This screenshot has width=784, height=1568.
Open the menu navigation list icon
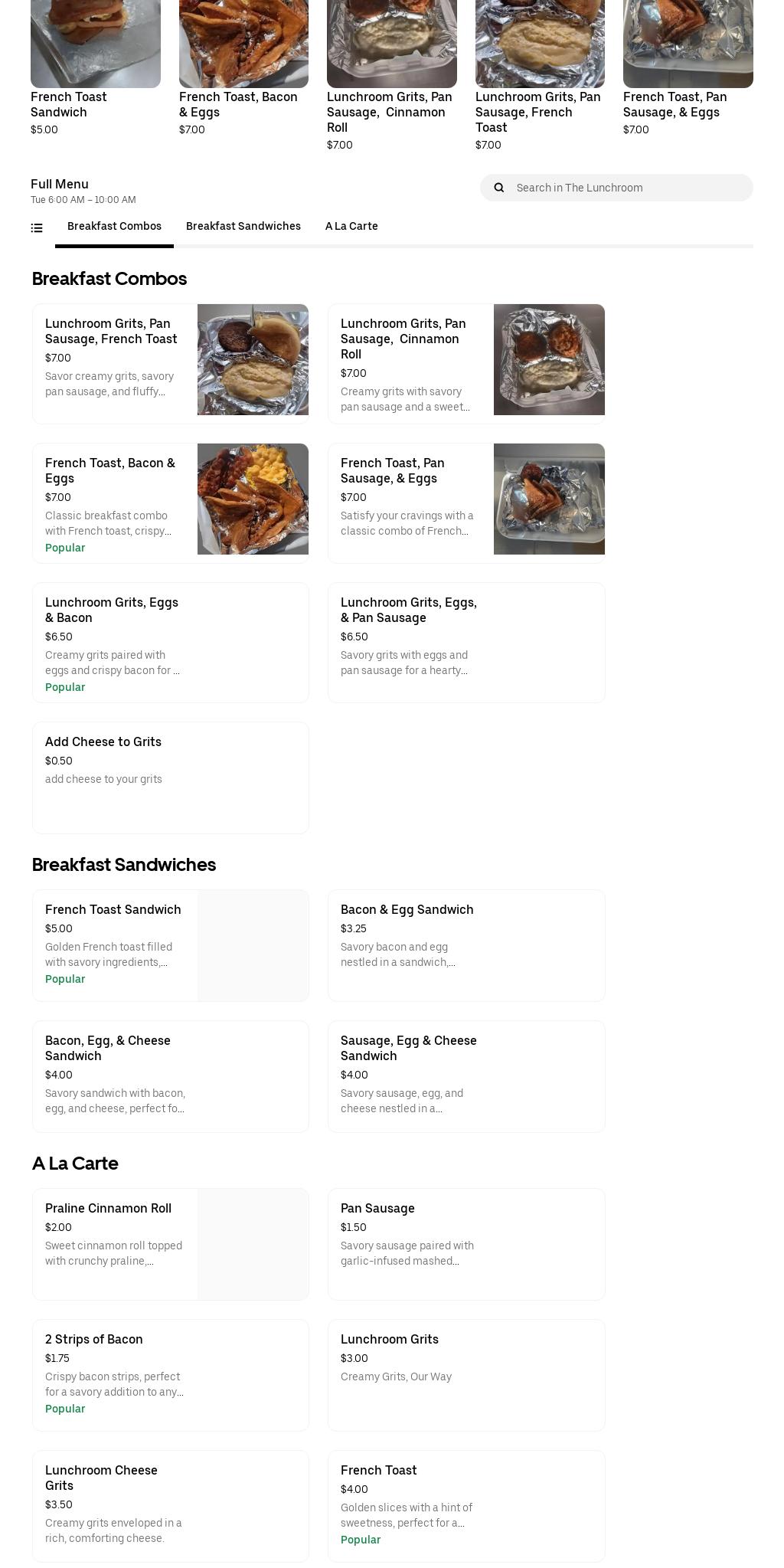(x=36, y=228)
